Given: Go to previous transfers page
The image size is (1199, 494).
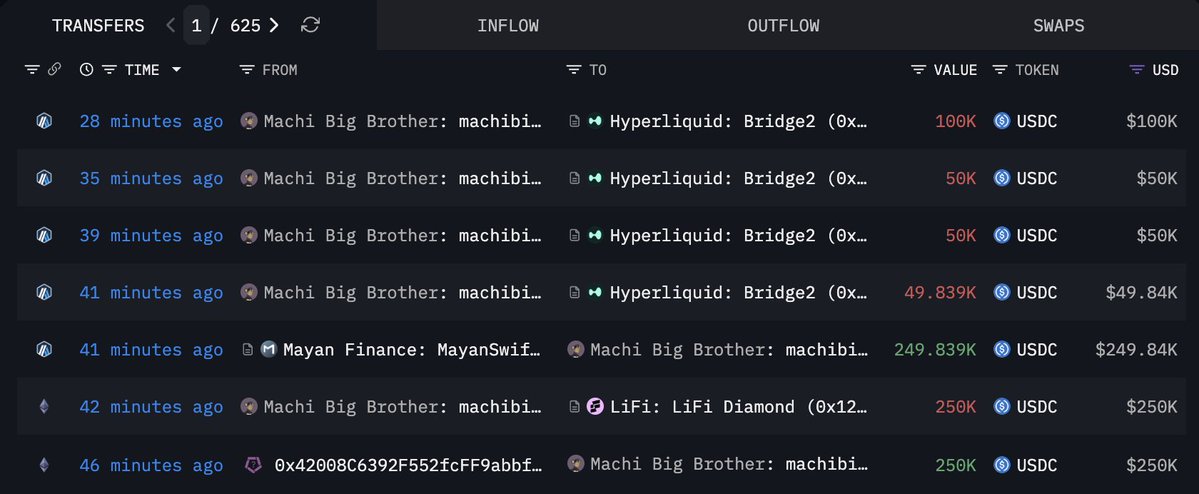Looking at the screenshot, I should pyautogui.click(x=171, y=25).
